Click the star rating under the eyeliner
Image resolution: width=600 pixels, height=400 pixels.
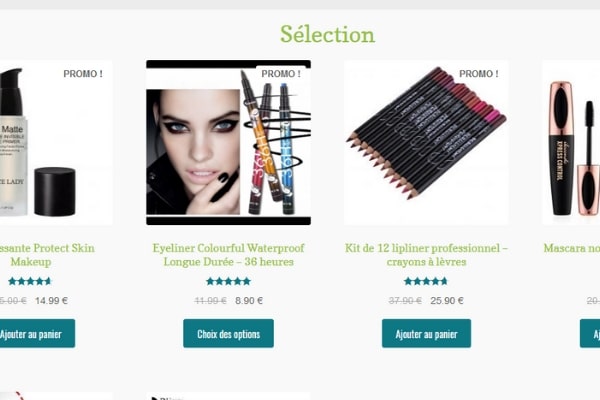tap(228, 281)
